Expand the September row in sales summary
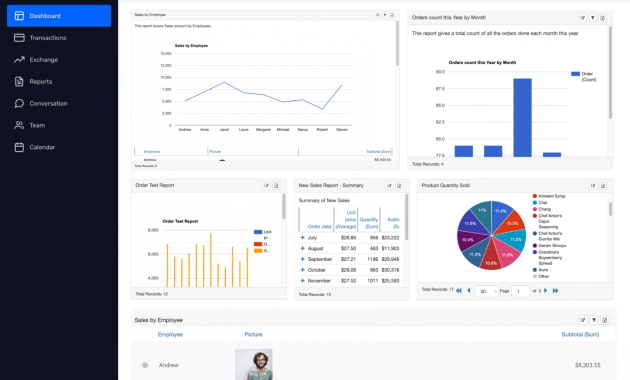This screenshot has width=630, height=380. (303, 259)
